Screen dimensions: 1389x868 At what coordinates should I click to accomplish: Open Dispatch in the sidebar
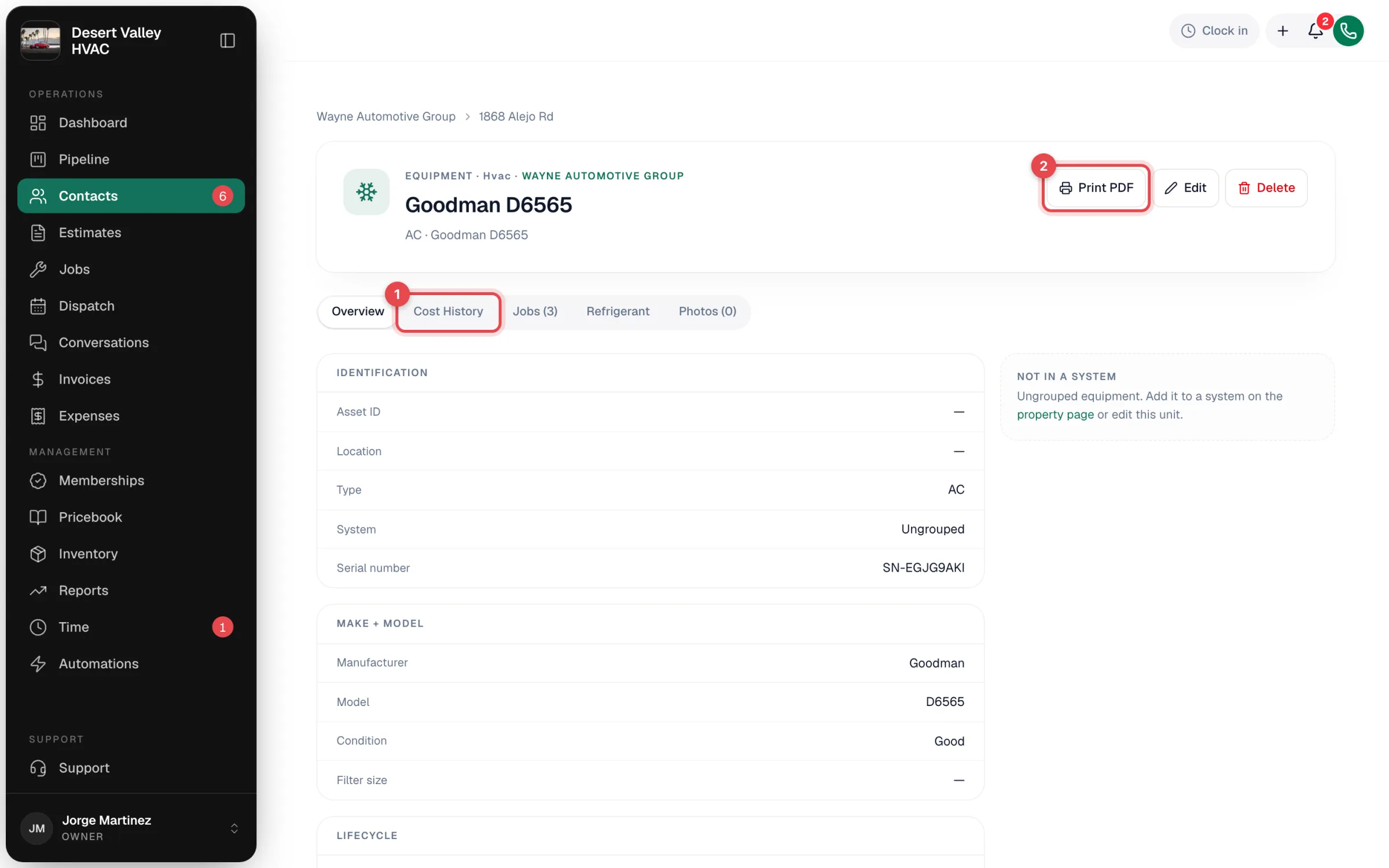131,306
